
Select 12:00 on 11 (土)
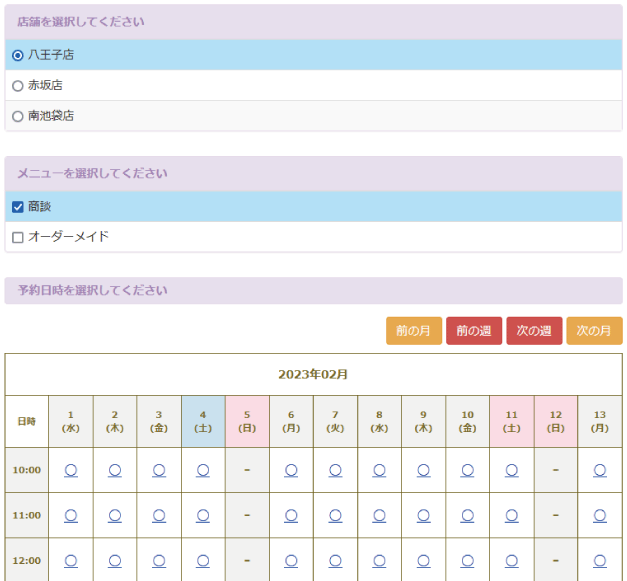(x=512, y=560)
